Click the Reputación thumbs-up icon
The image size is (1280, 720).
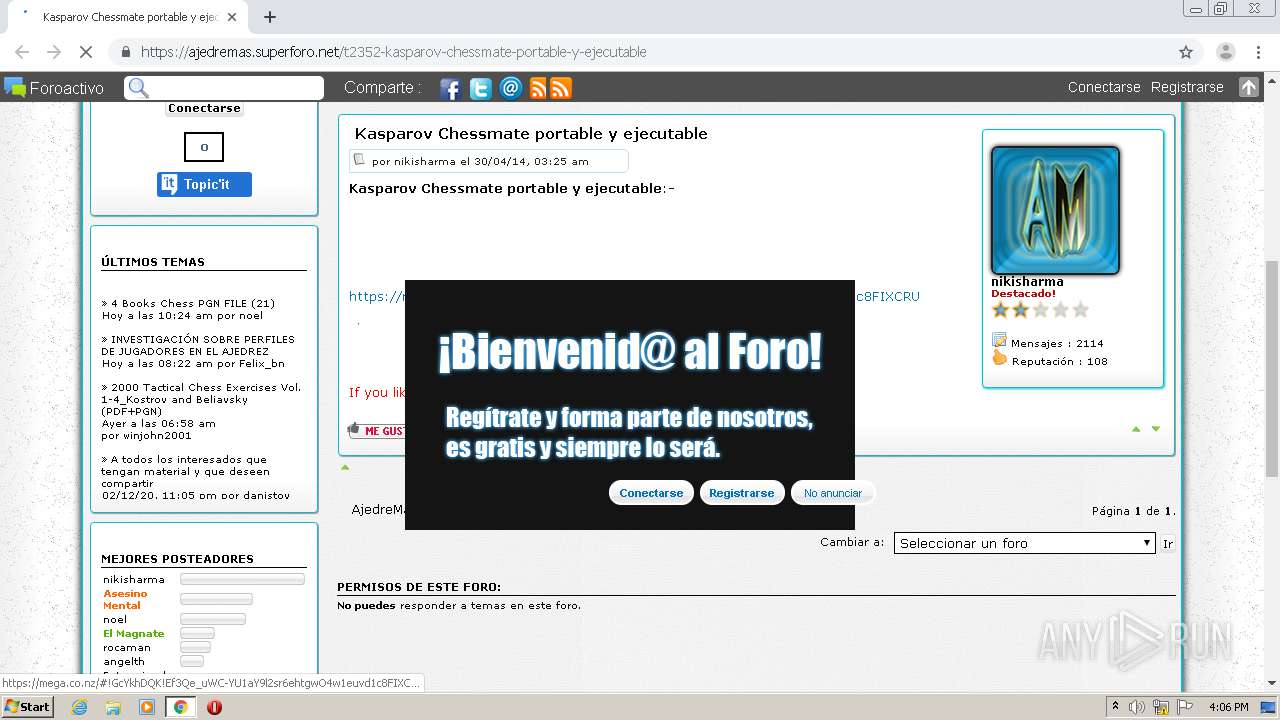click(999, 358)
